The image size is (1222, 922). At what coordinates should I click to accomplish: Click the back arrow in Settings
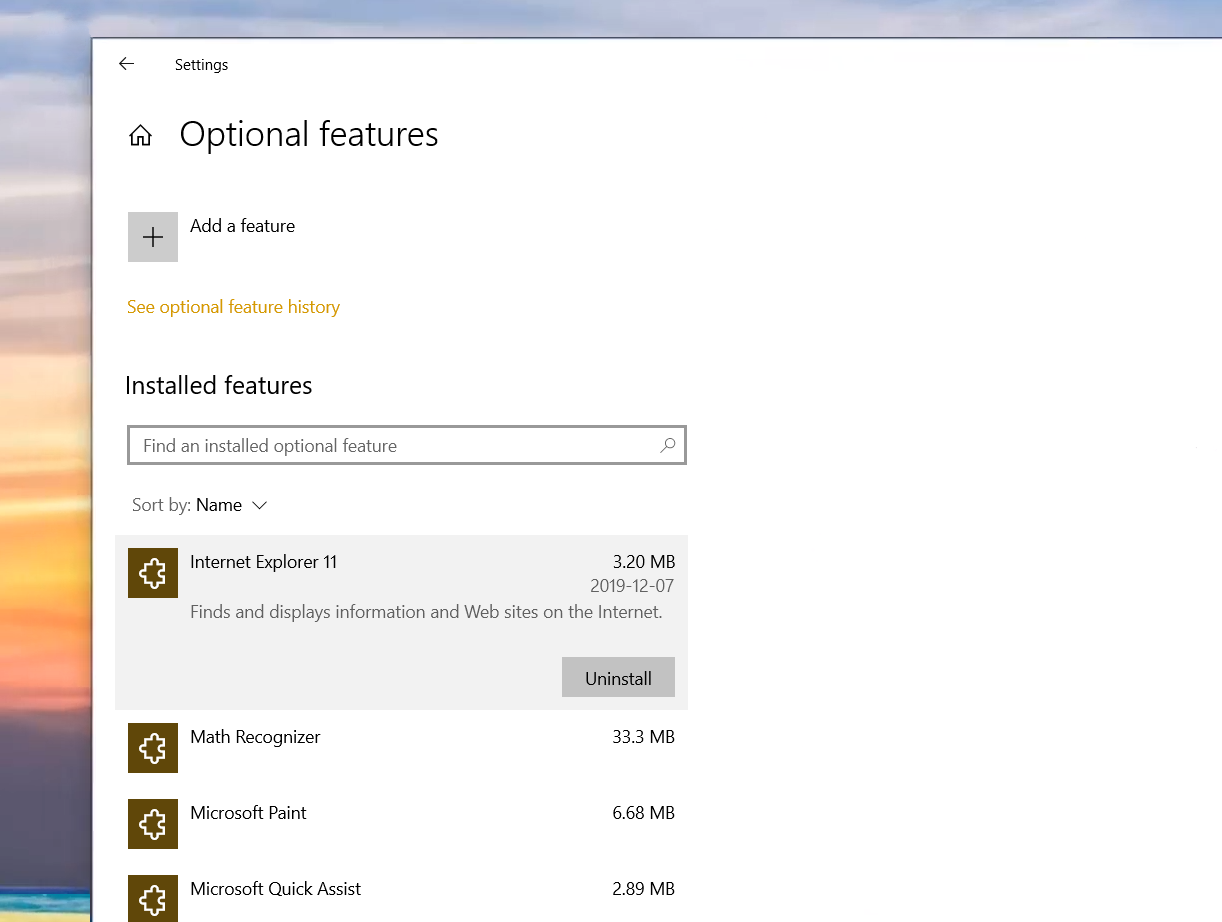click(x=126, y=64)
